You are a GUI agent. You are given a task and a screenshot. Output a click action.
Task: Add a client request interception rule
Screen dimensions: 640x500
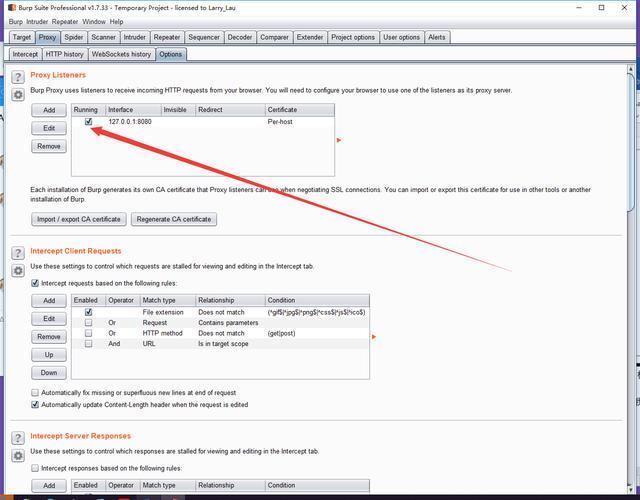[x=49, y=301]
